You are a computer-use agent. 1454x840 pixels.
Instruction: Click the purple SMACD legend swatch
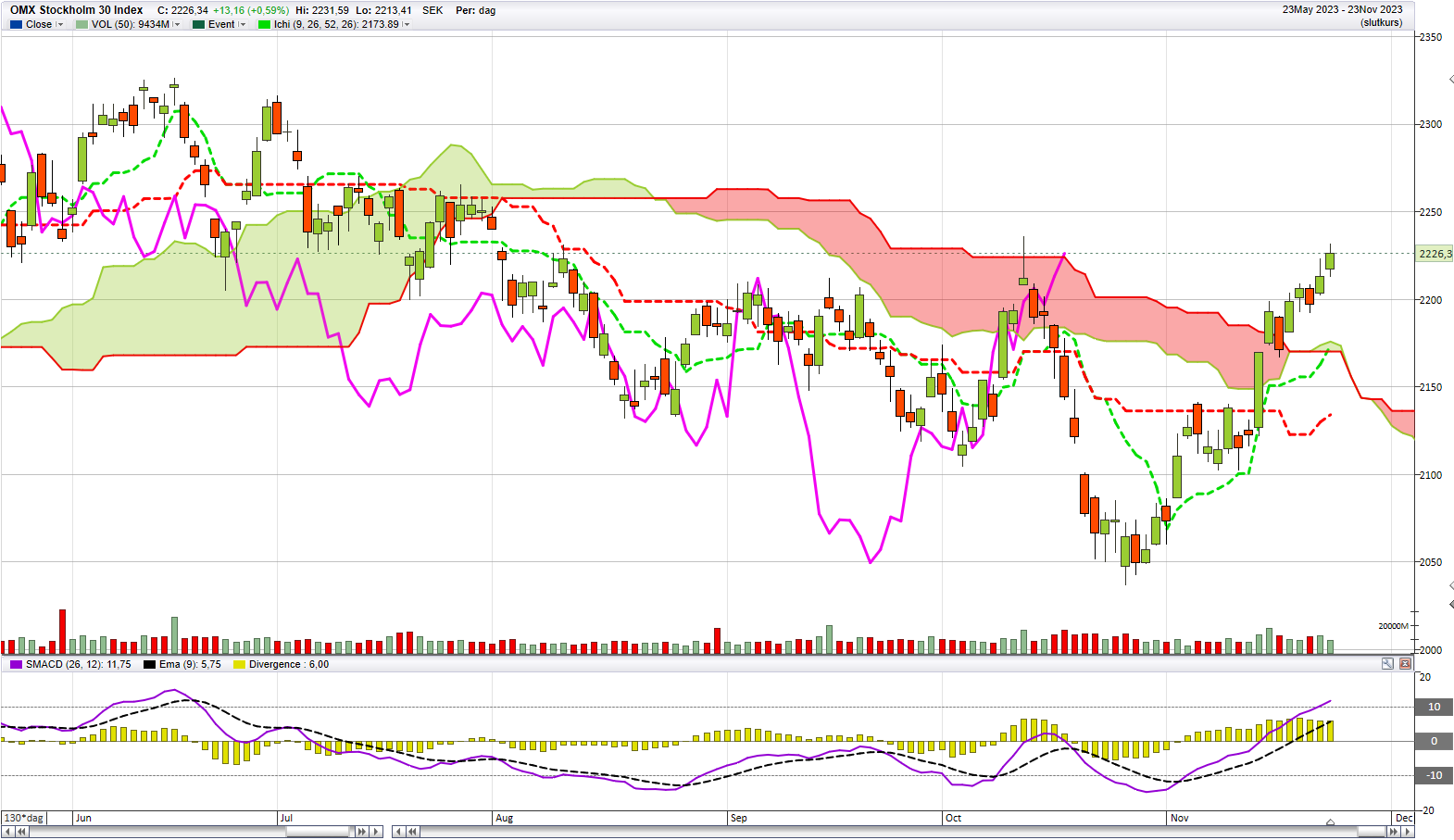[x=16, y=665]
